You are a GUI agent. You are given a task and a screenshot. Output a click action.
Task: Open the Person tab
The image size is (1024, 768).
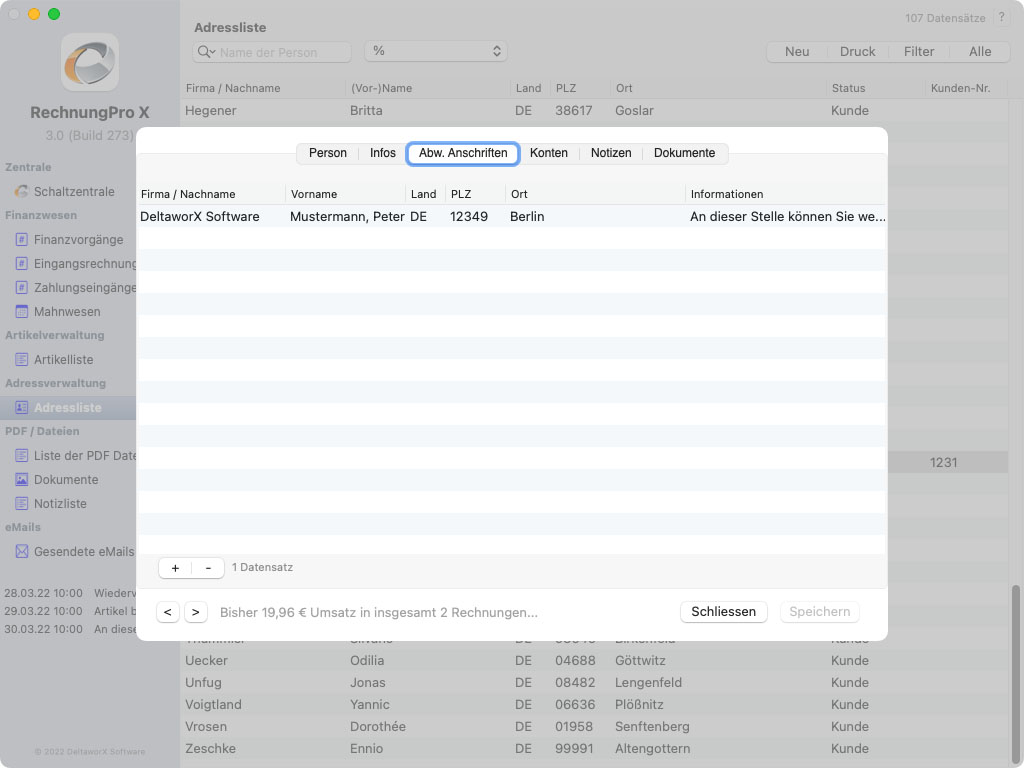coord(327,153)
